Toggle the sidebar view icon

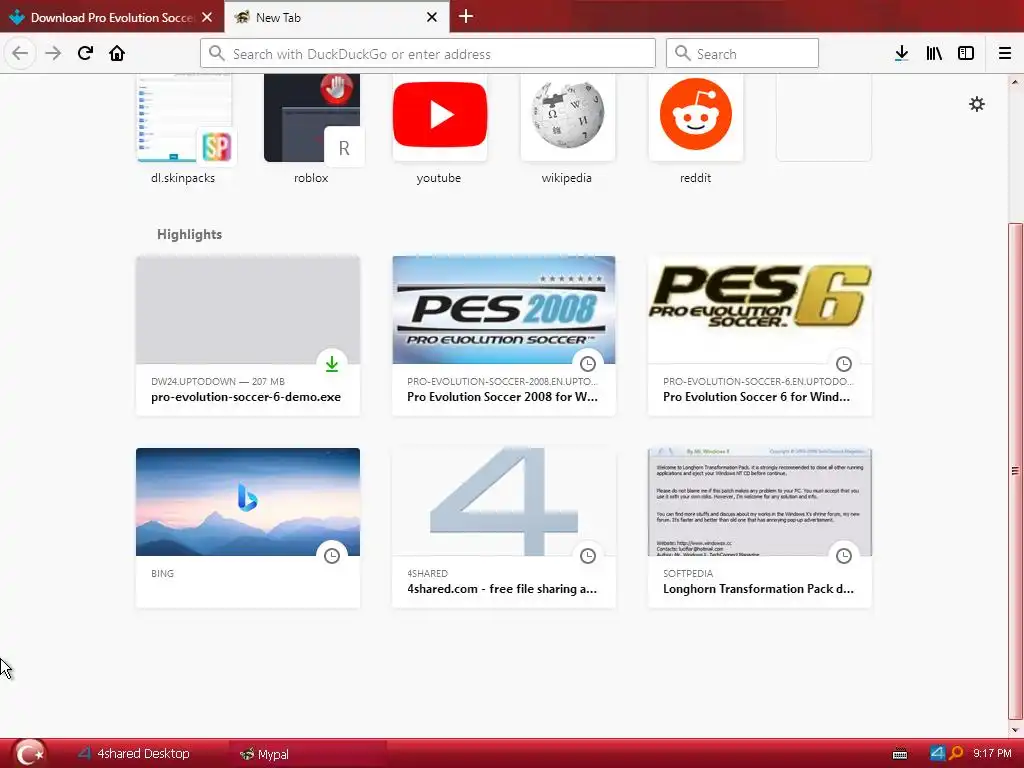pyautogui.click(x=966, y=54)
